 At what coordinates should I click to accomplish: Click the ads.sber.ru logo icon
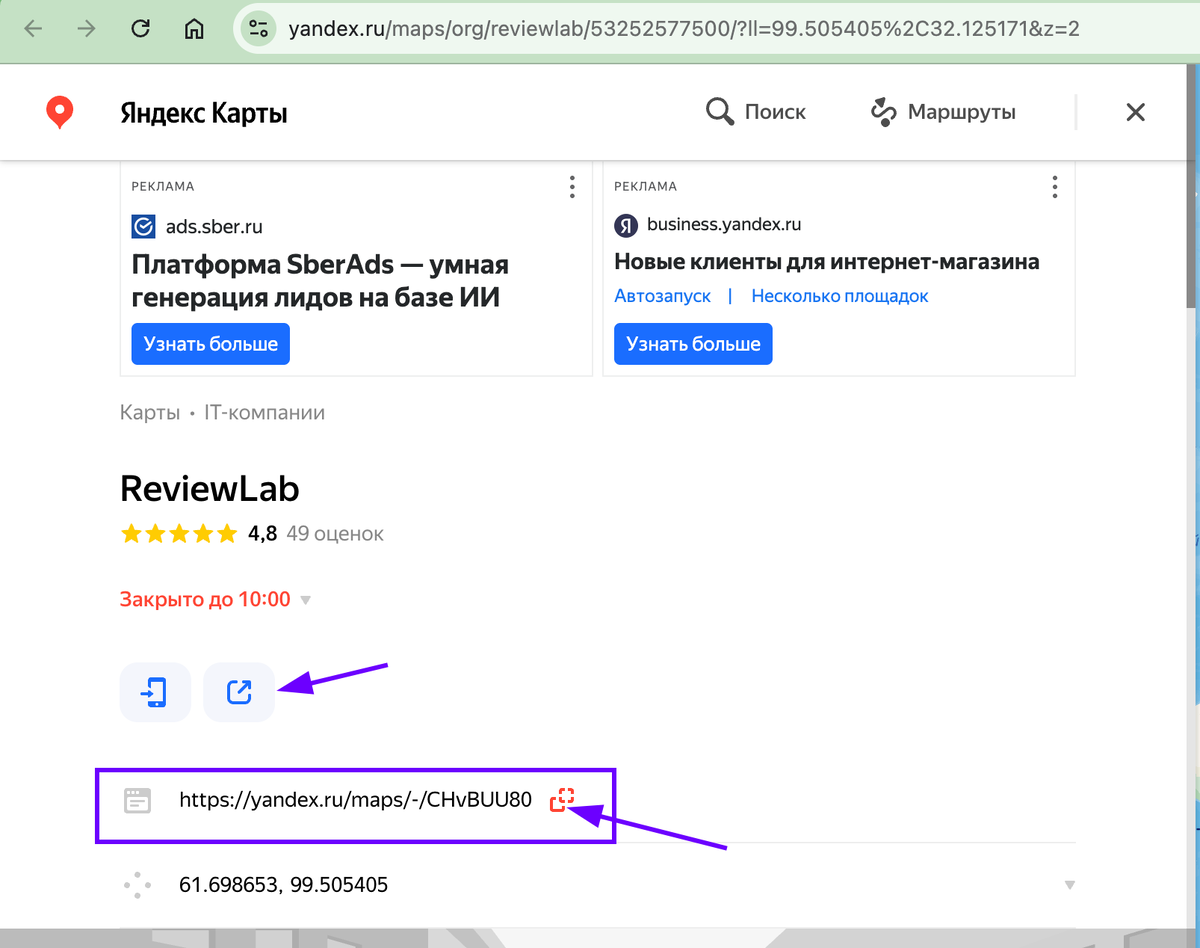[143, 226]
